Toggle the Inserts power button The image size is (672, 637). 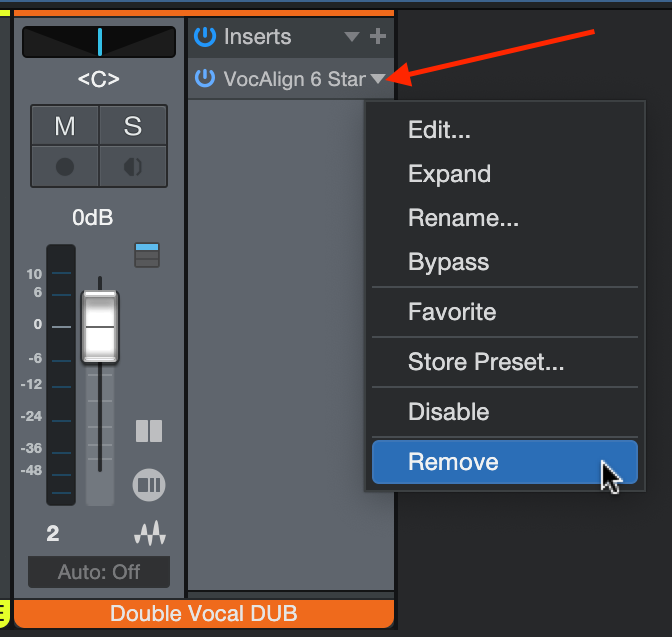click(x=205, y=37)
